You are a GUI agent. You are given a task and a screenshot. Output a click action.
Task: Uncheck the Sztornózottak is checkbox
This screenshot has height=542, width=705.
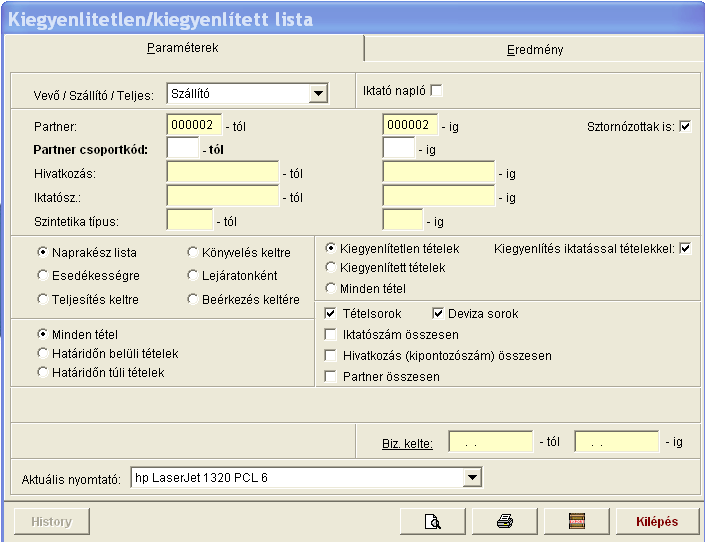pyautogui.click(x=685, y=126)
